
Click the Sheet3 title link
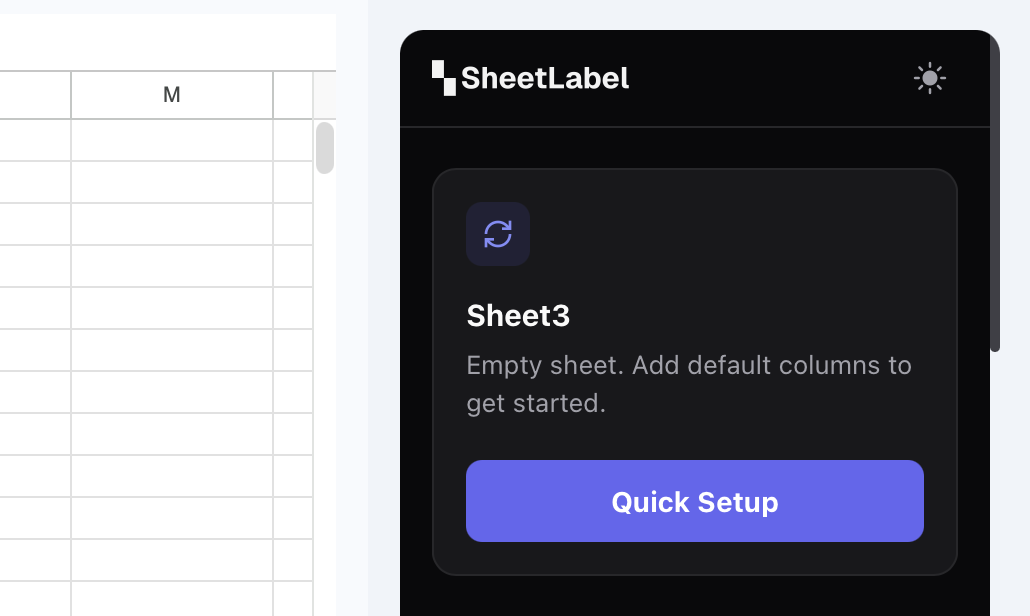[517, 315]
